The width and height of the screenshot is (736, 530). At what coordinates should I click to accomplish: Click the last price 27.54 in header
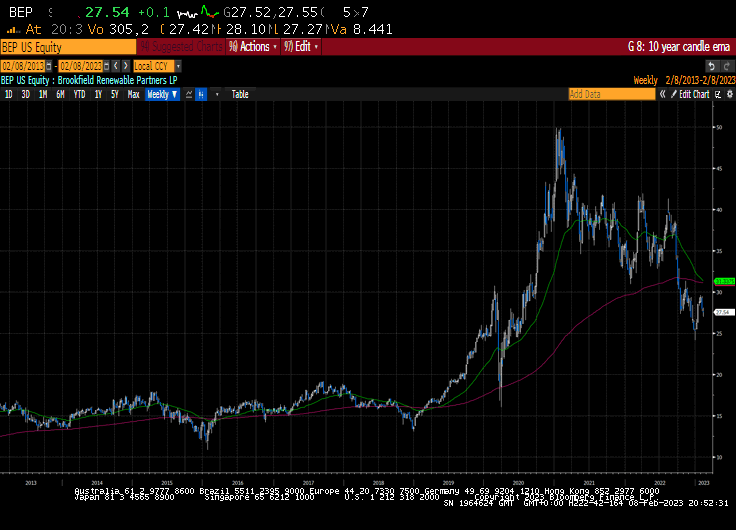pos(107,13)
